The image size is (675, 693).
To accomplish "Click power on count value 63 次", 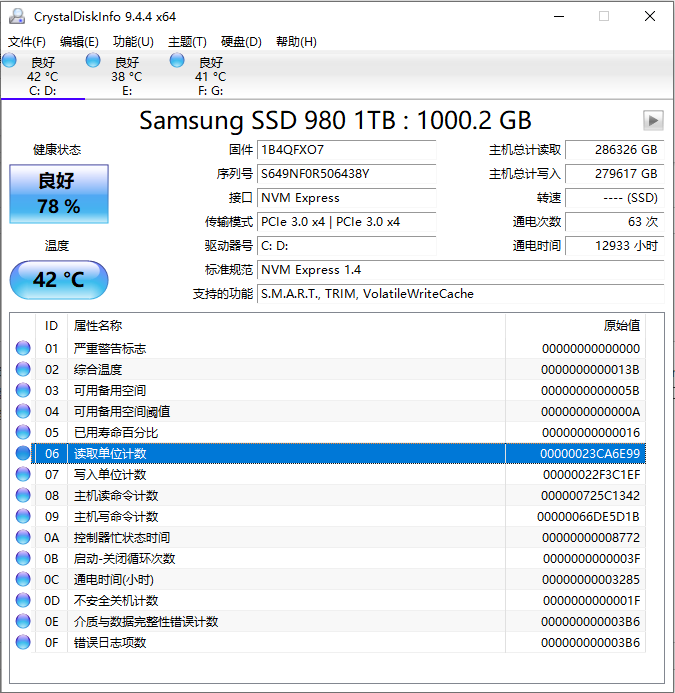I will 614,221.
